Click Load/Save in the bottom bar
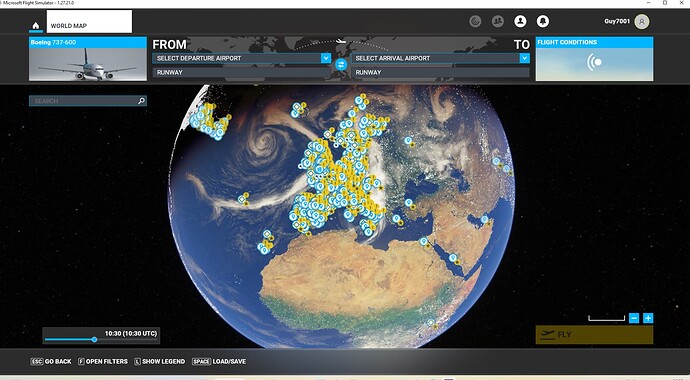The image size is (690, 380). click(219, 362)
